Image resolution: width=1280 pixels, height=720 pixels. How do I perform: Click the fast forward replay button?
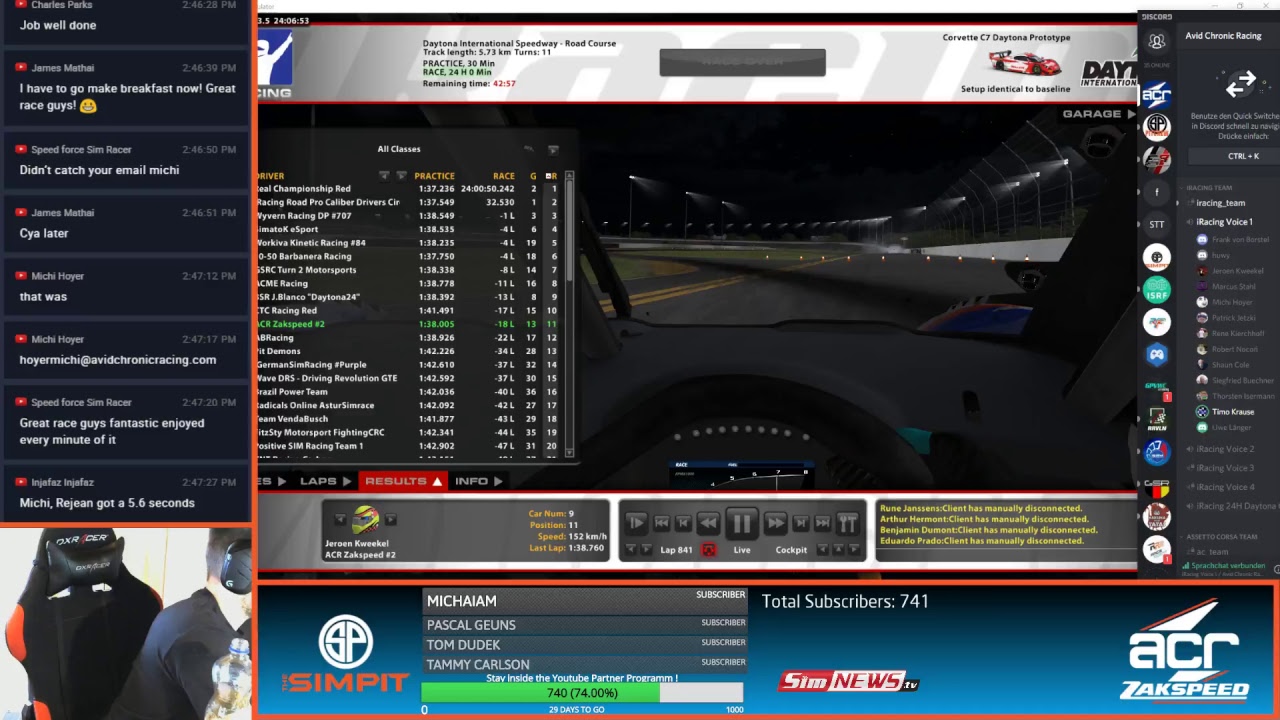pos(775,523)
